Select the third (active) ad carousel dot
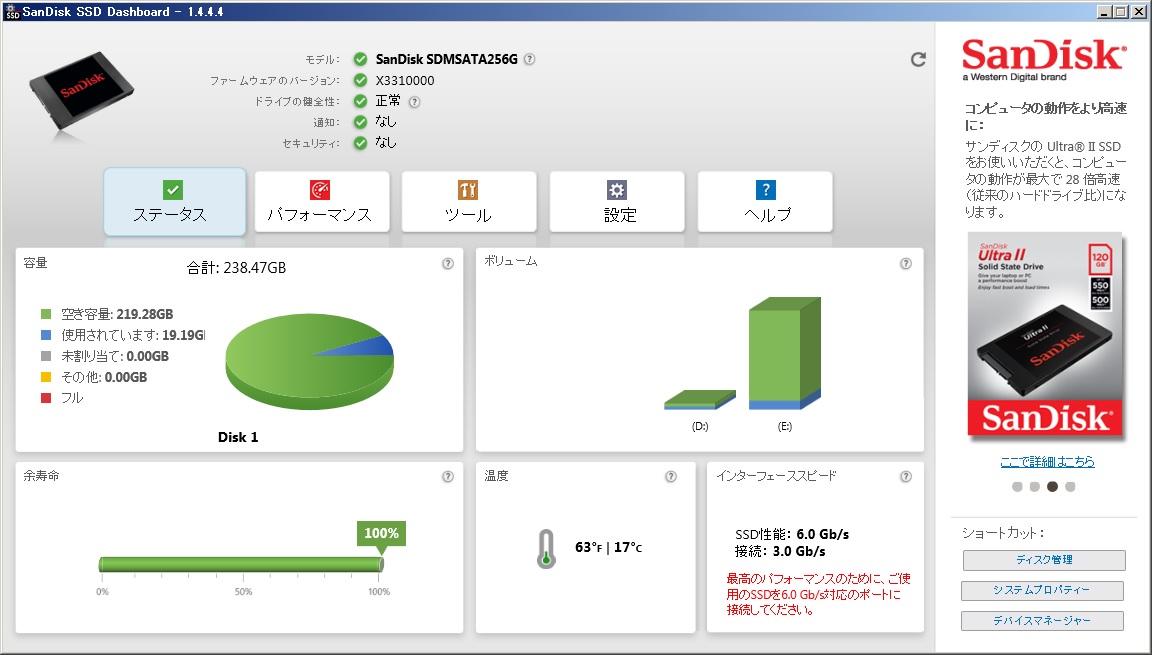This screenshot has width=1152, height=655. [1052, 487]
